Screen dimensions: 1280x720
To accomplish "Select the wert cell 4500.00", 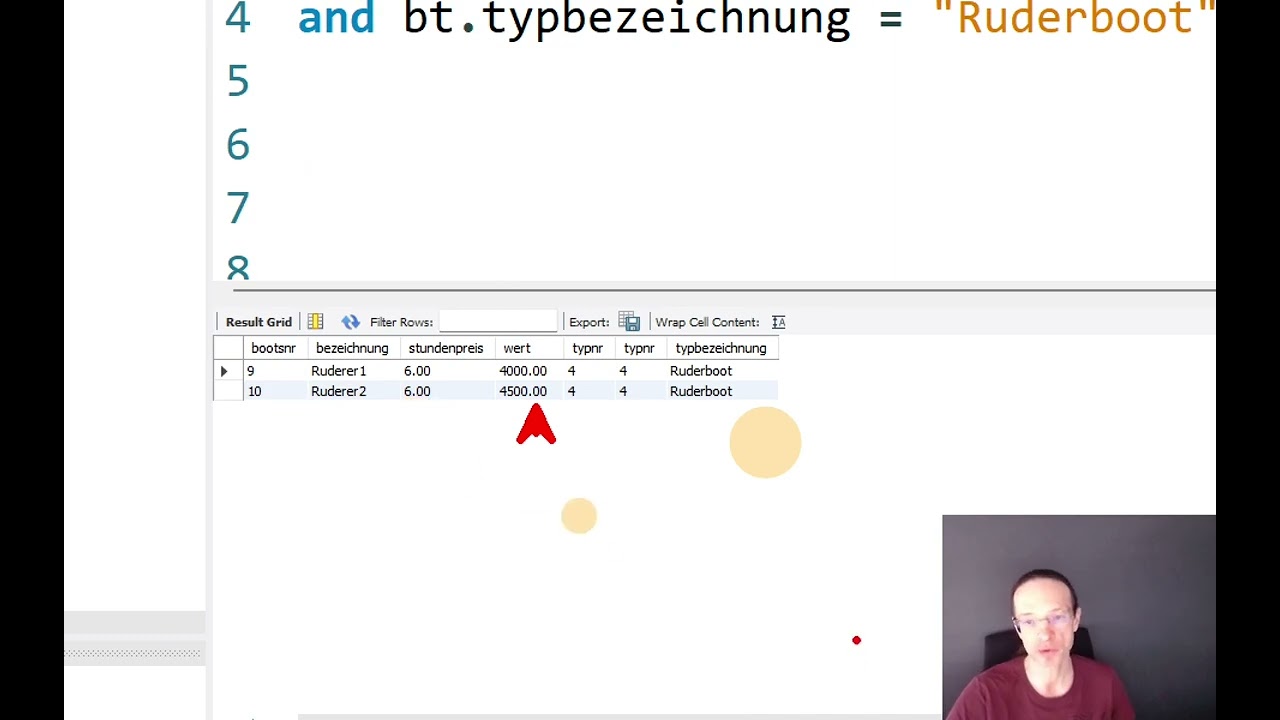I will [528, 391].
